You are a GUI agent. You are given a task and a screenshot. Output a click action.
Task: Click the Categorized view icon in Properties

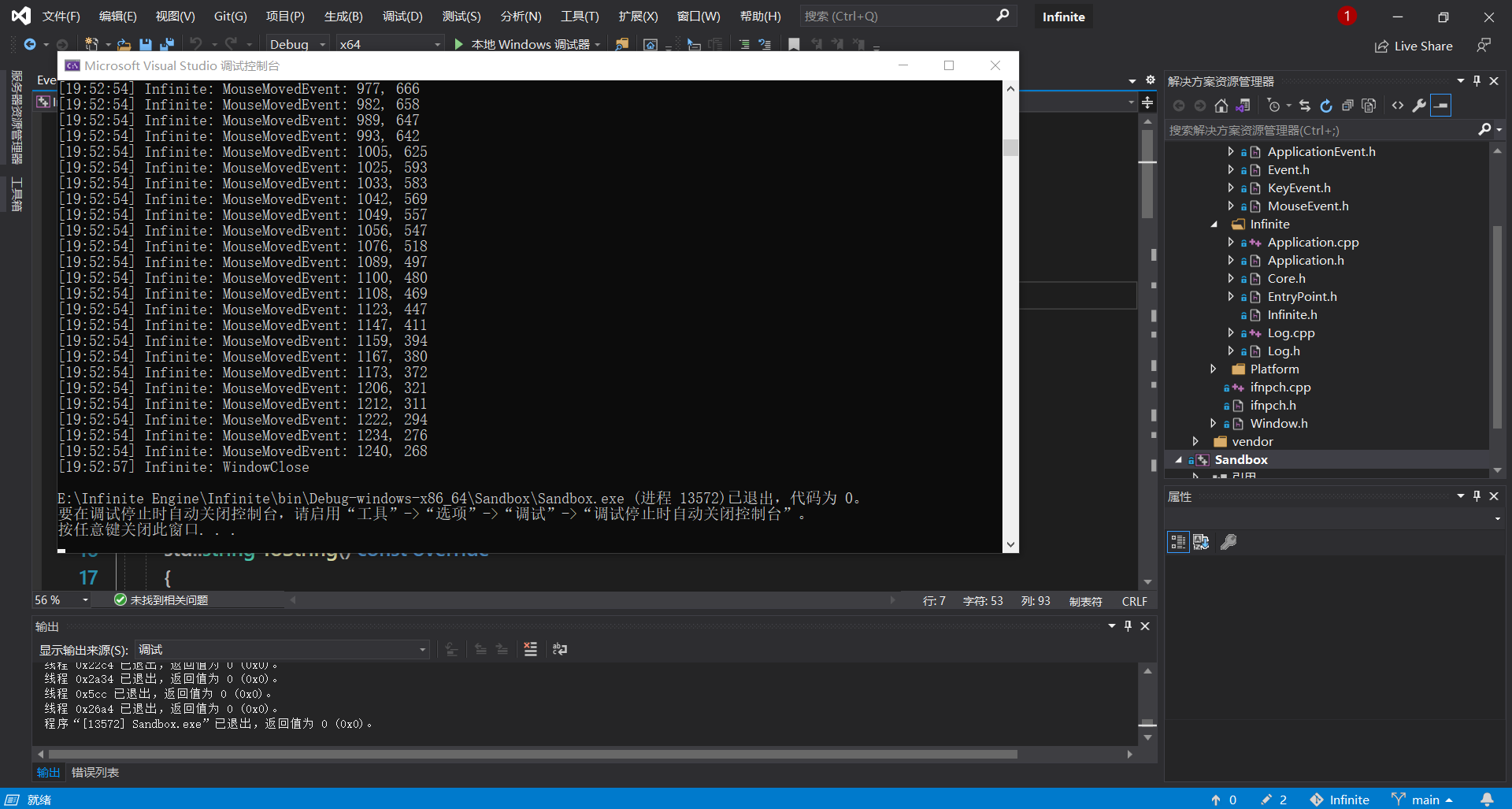1178,542
